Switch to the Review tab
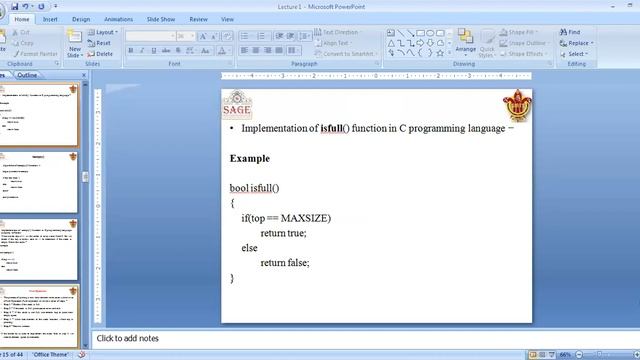Viewport: 640px width, 360px height. click(x=198, y=19)
